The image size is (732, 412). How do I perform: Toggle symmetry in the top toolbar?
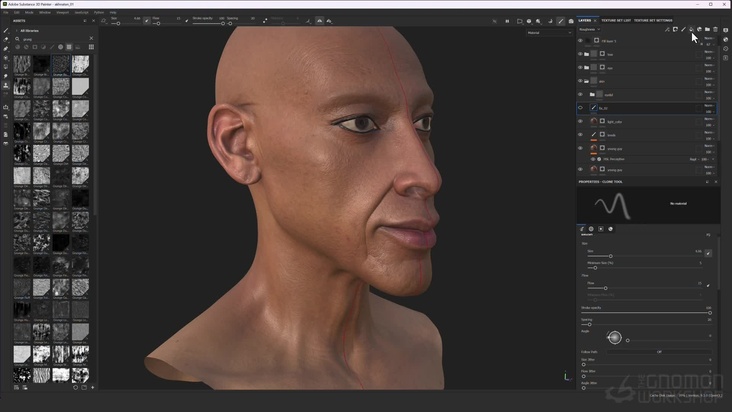319,21
